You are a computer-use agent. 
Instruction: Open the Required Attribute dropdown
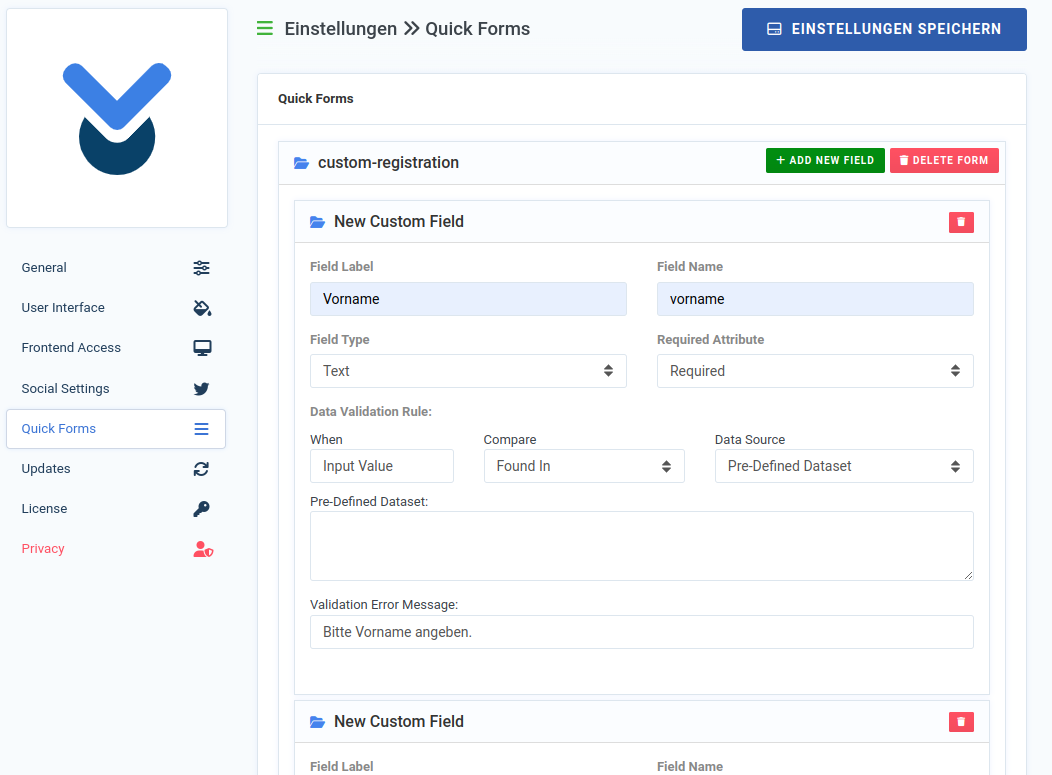pos(815,371)
